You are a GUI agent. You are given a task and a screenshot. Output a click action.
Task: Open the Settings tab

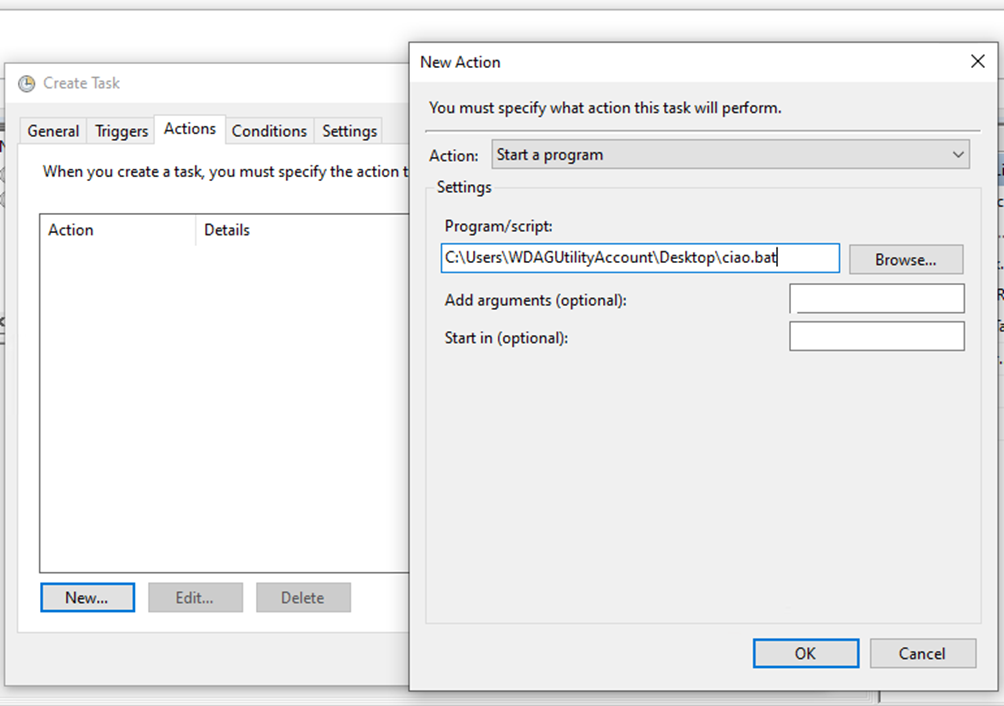(x=349, y=131)
